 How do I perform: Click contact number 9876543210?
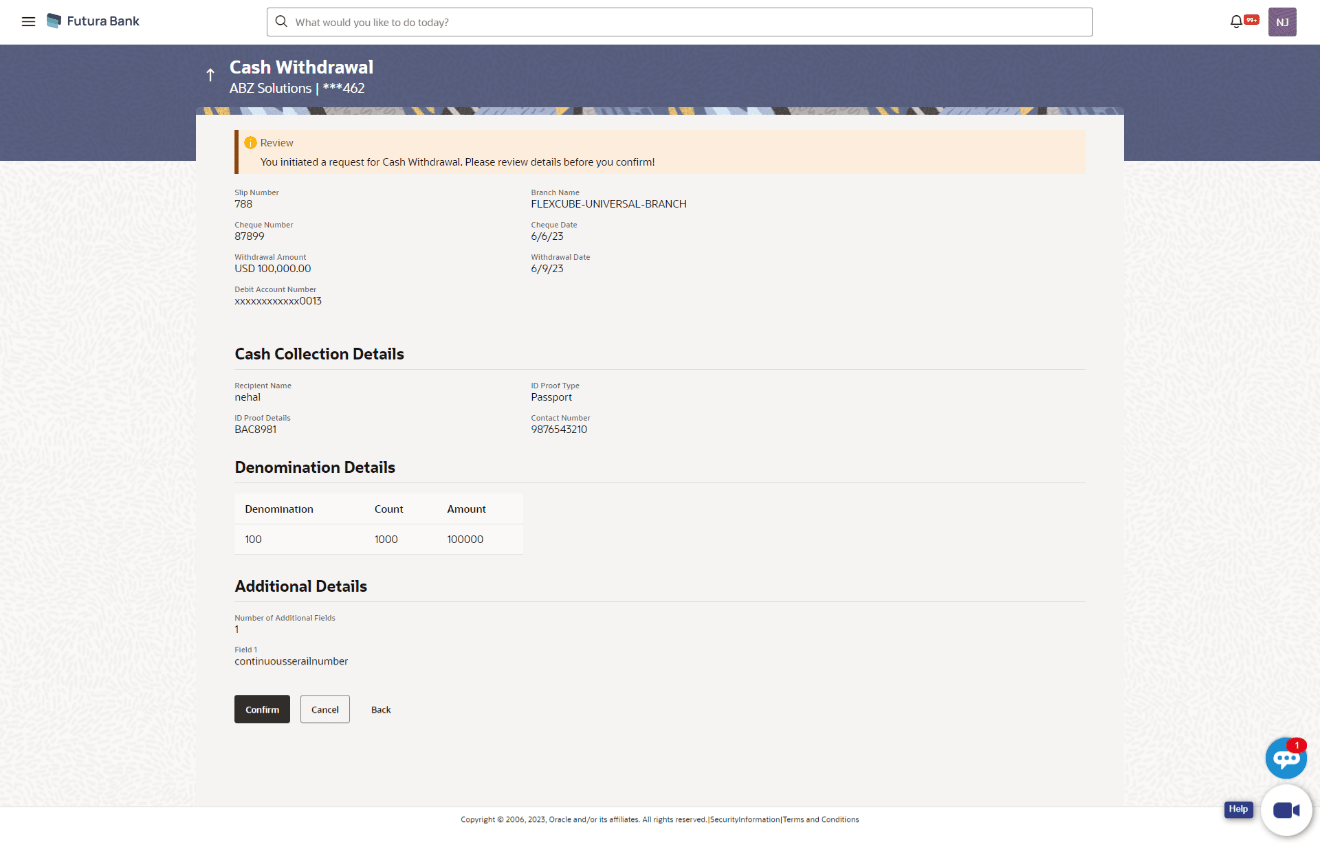559,429
